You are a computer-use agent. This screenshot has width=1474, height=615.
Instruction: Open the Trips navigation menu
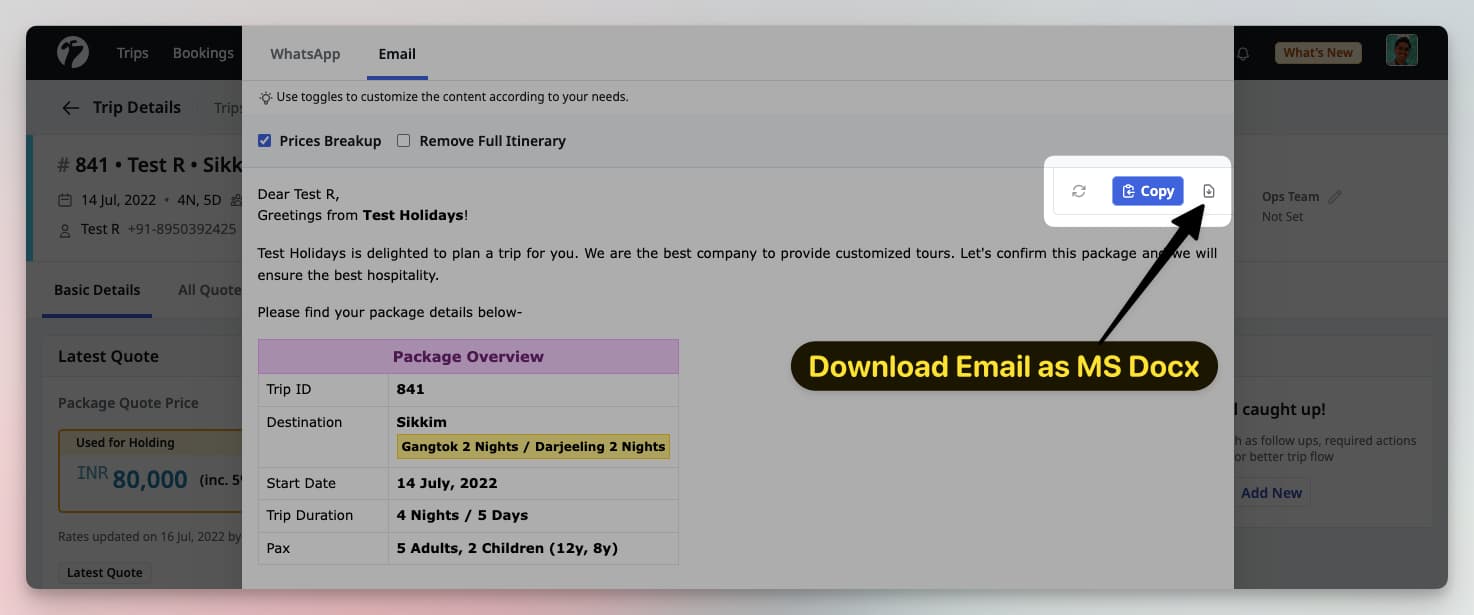click(132, 52)
